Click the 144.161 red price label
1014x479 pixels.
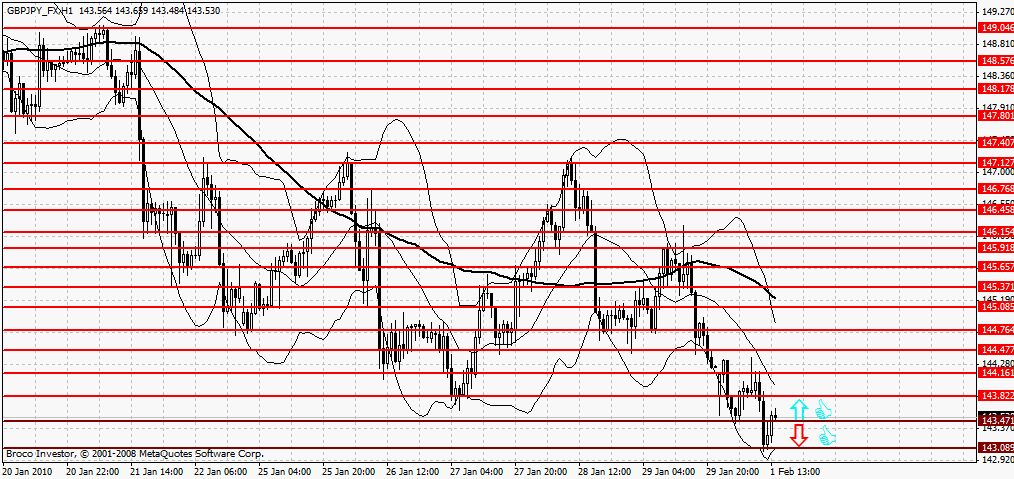(994, 372)
